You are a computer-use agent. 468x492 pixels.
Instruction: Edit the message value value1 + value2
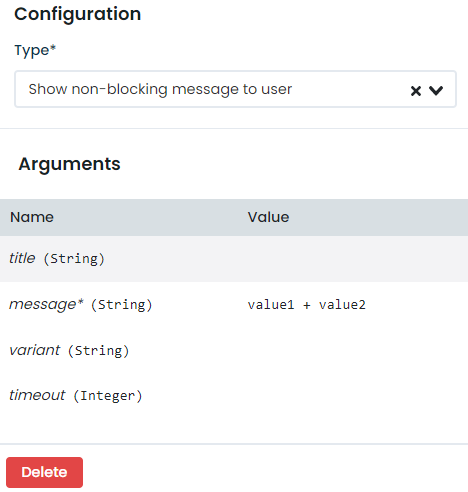[x=306, y=305]
